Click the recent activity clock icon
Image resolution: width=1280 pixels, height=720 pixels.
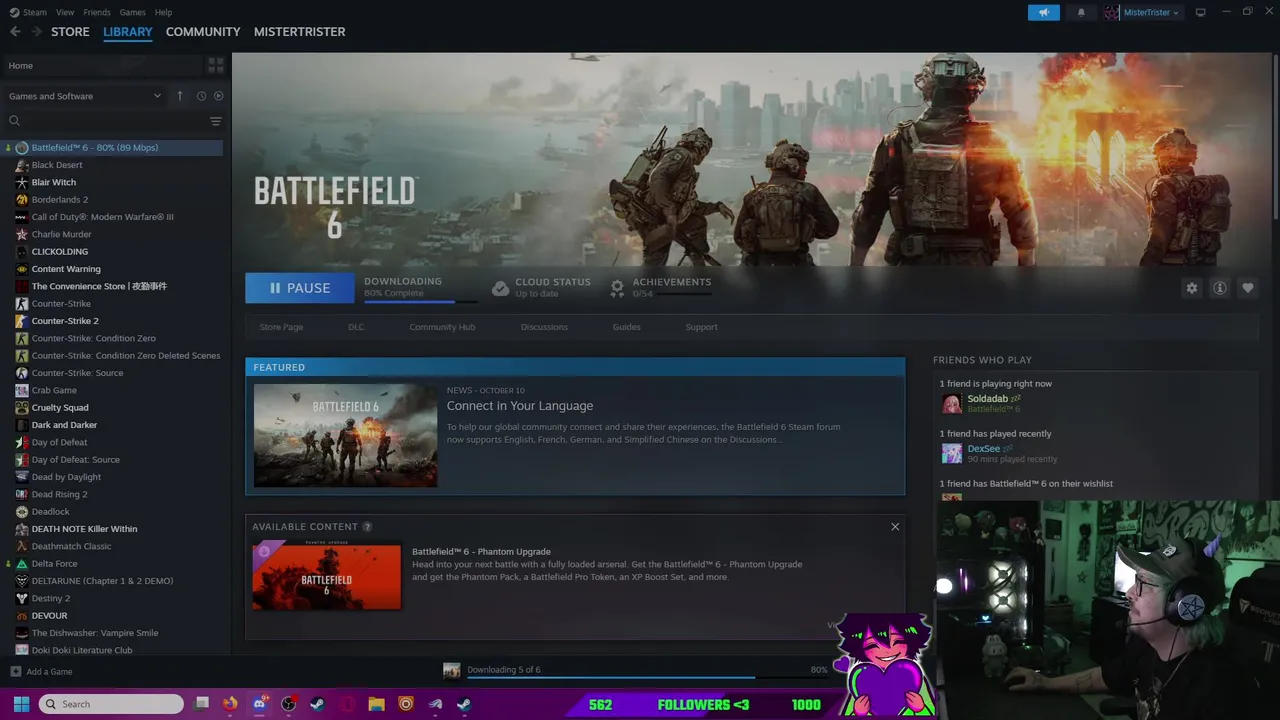tap(201, 96)
